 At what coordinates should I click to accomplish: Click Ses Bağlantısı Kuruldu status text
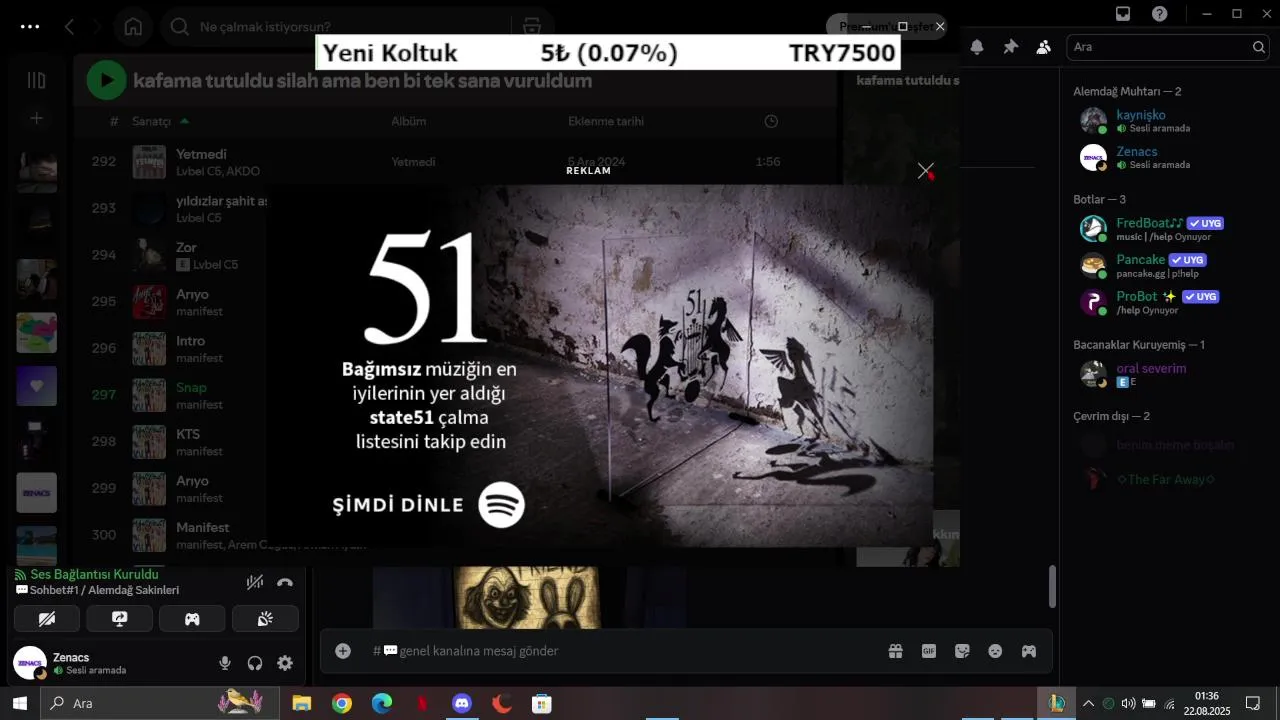[x=94, y=575]
